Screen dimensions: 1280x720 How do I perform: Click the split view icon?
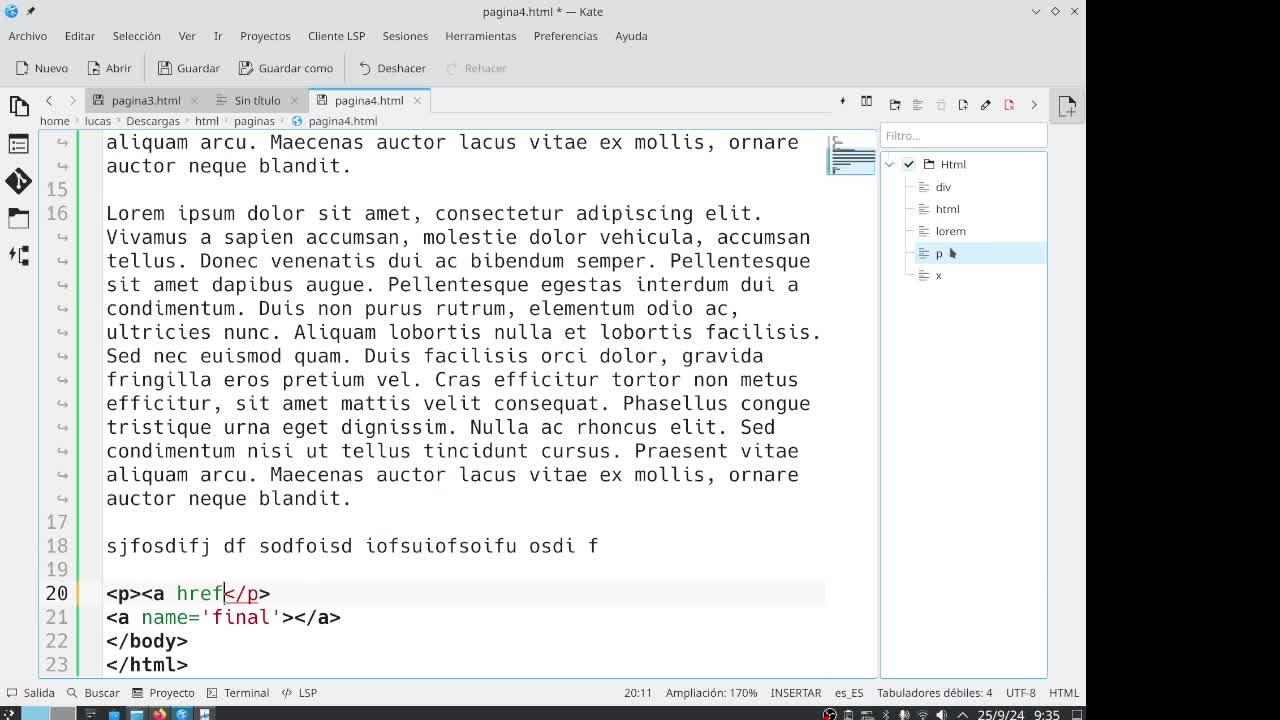866,101
